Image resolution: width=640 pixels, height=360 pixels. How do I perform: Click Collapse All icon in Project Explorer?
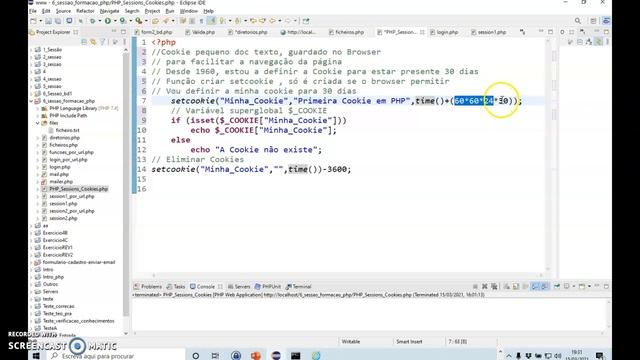84,42
